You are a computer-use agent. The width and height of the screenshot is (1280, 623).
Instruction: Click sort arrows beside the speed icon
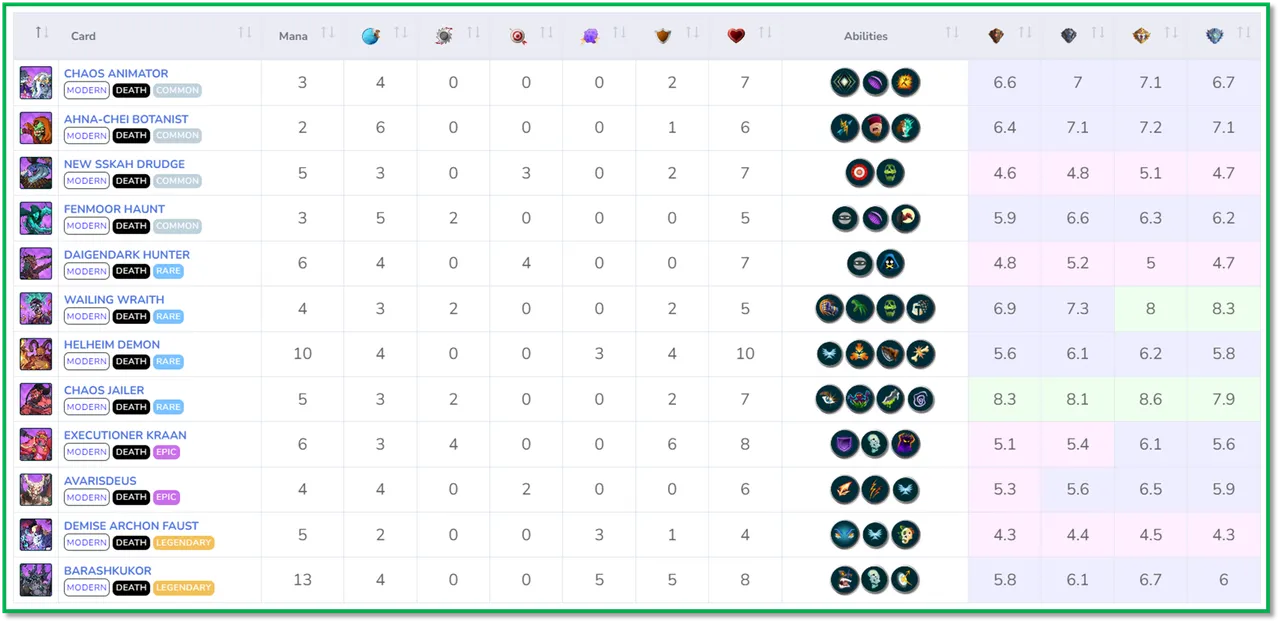(401, 34)
